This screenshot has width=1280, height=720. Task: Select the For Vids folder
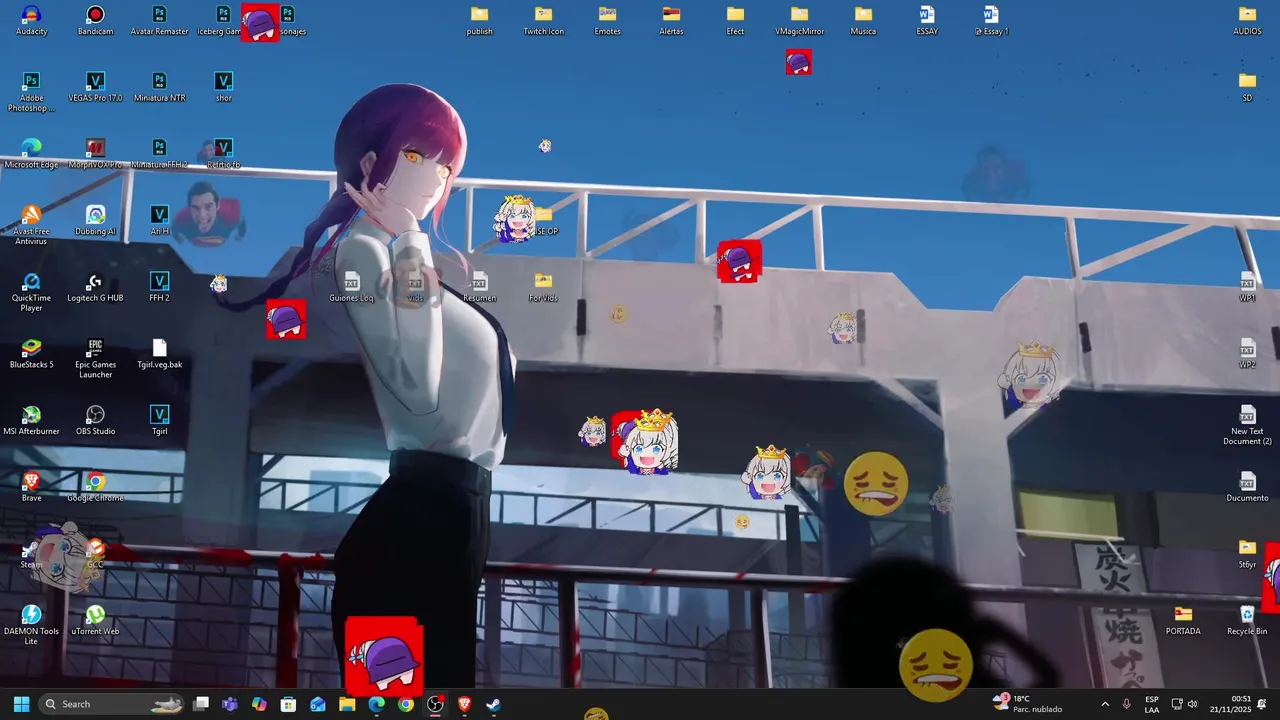[543, 287]
